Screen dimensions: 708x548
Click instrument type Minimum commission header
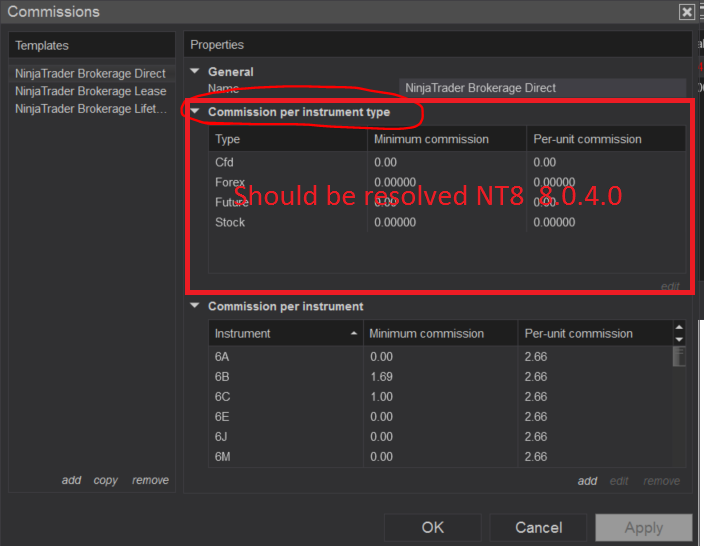click(x=447, y=139)
